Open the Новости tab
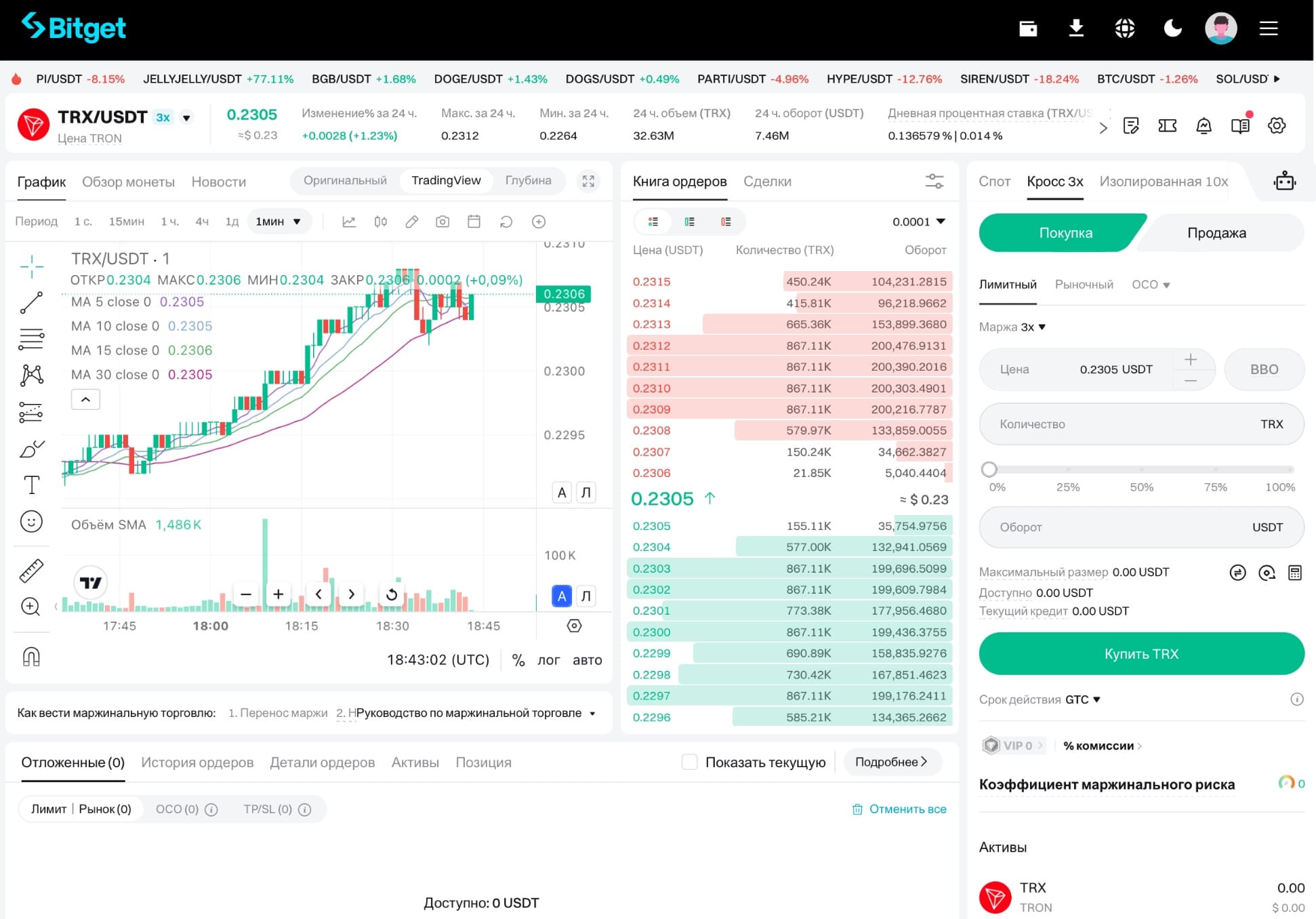Screen dimensions: 1316x919 click(x=218, y=182)
